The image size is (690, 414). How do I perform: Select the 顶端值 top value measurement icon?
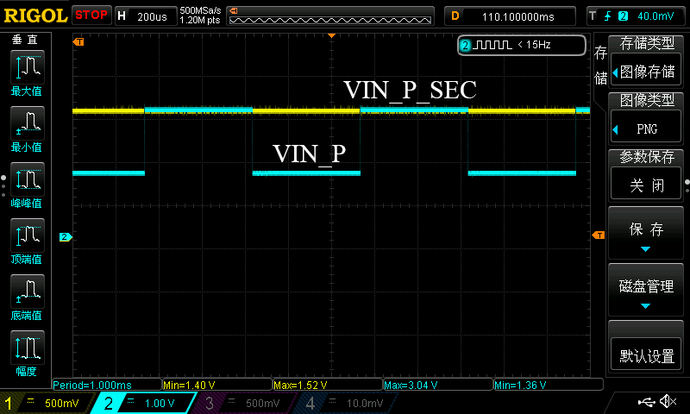click(x=27, y=241)
